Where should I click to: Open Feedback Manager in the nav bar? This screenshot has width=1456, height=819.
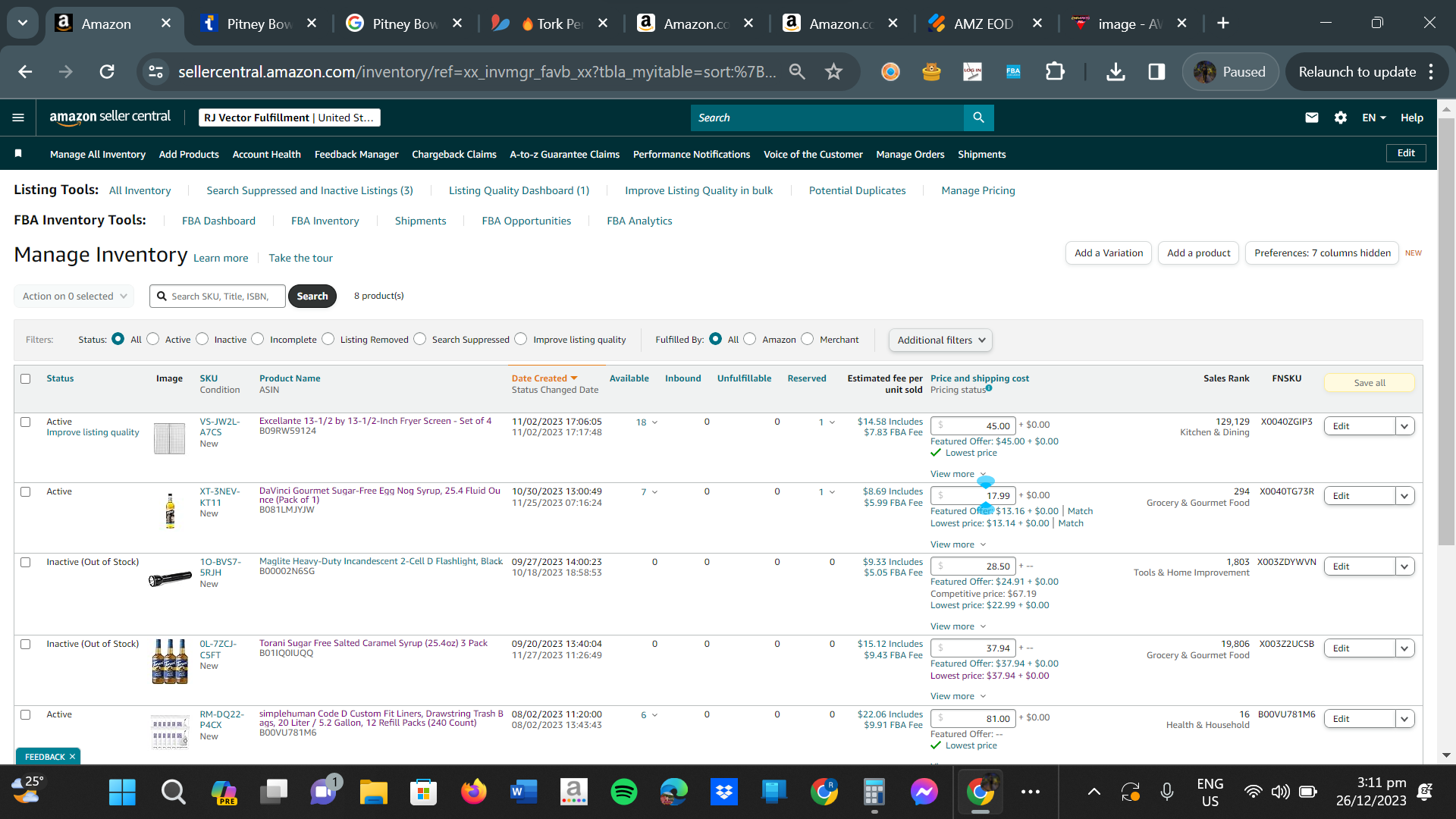tap(356, 154)
